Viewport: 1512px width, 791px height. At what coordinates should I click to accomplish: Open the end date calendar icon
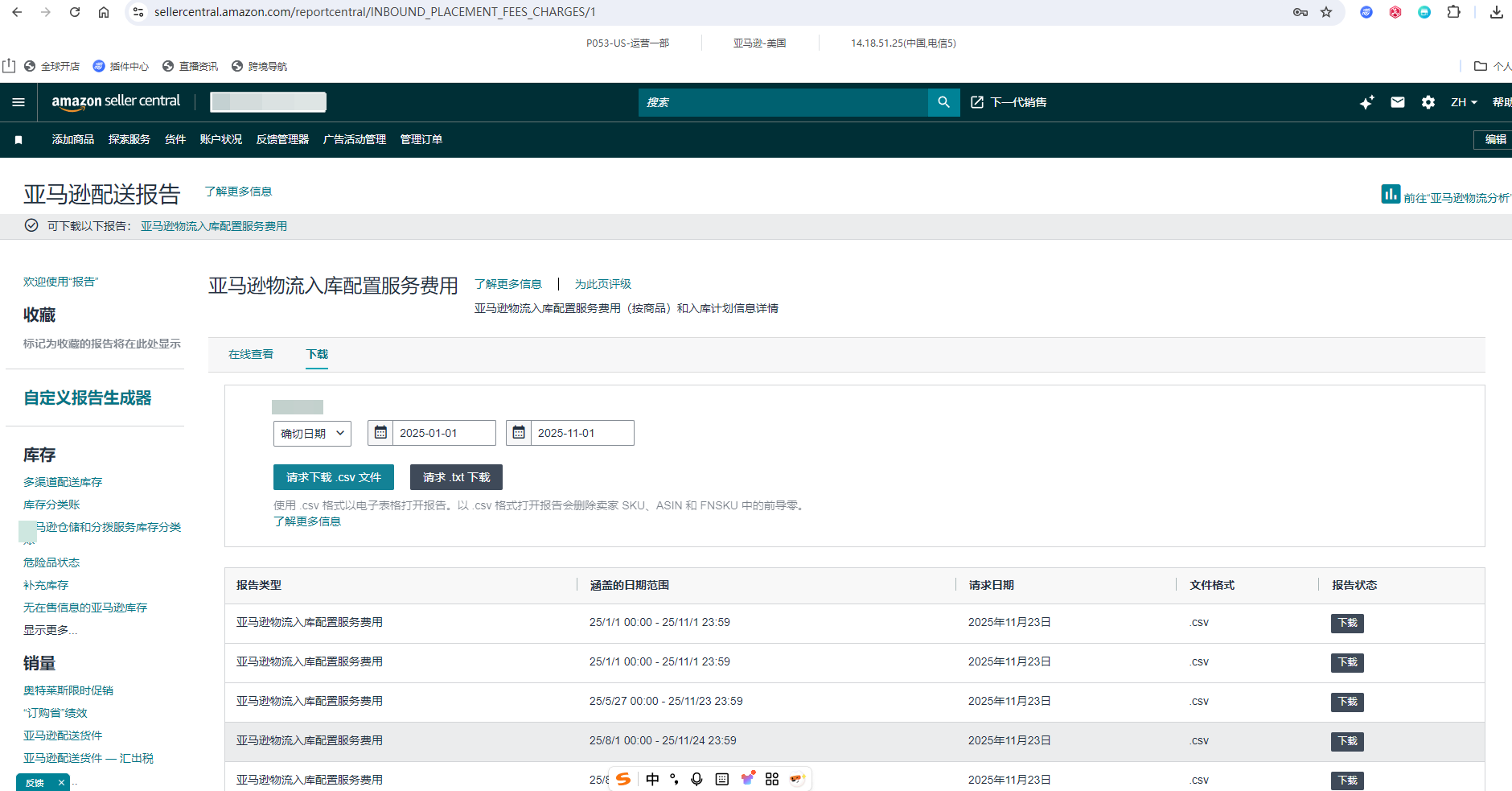tap(519, 433)
